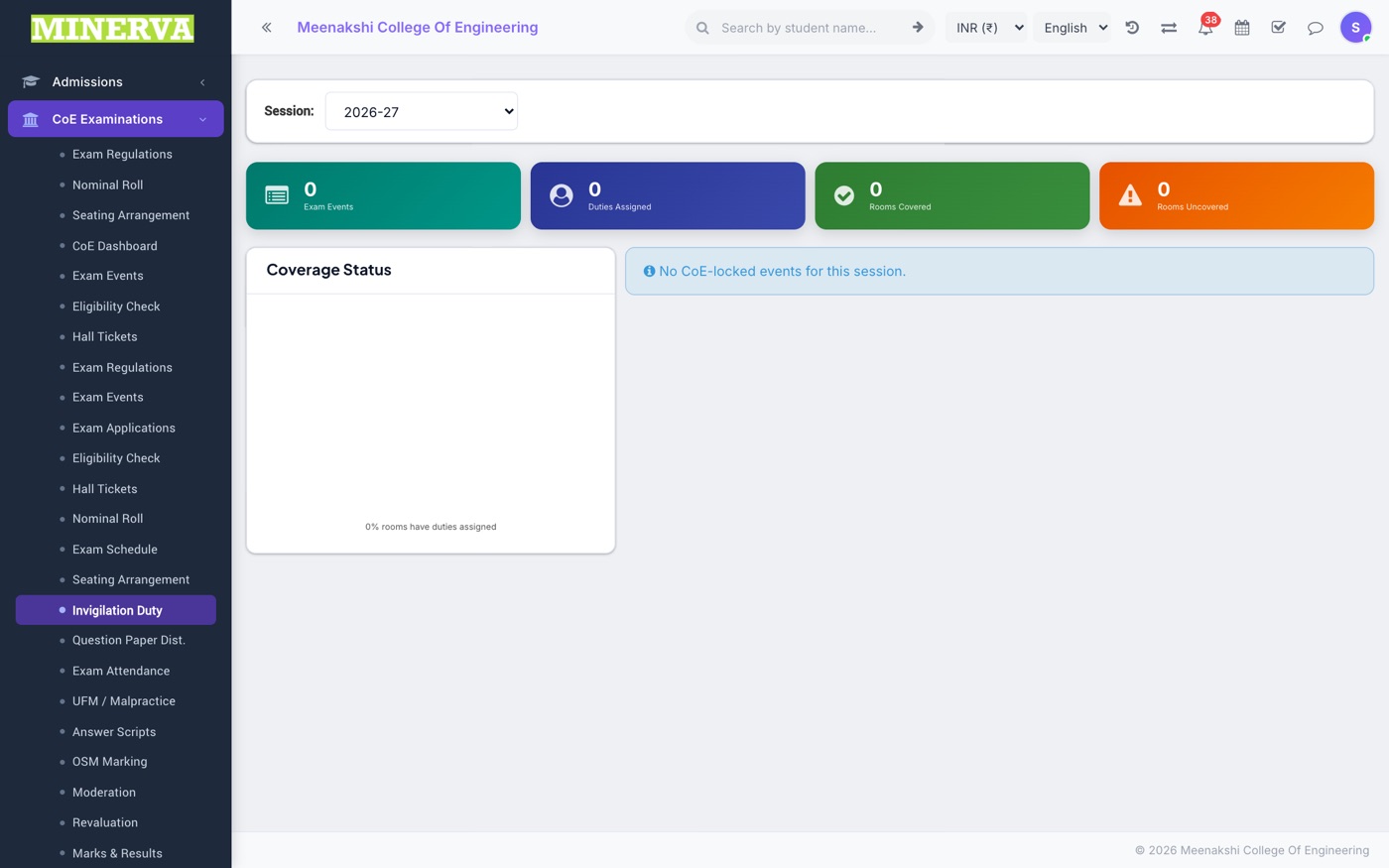Open Question Paper Dist. page
This screenshot has height=868, width=1389.
tap(129, 640)
